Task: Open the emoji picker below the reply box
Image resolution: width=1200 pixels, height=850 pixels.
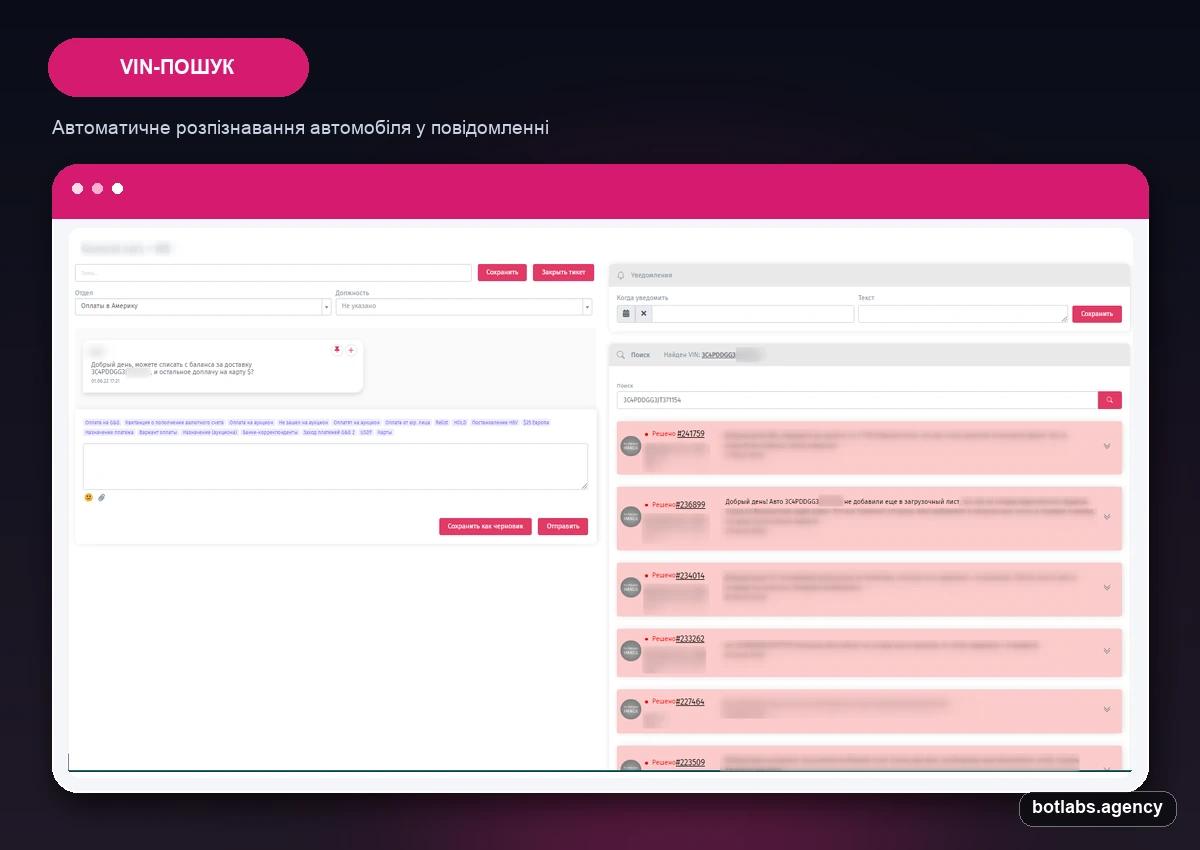Action: [89, 497]
